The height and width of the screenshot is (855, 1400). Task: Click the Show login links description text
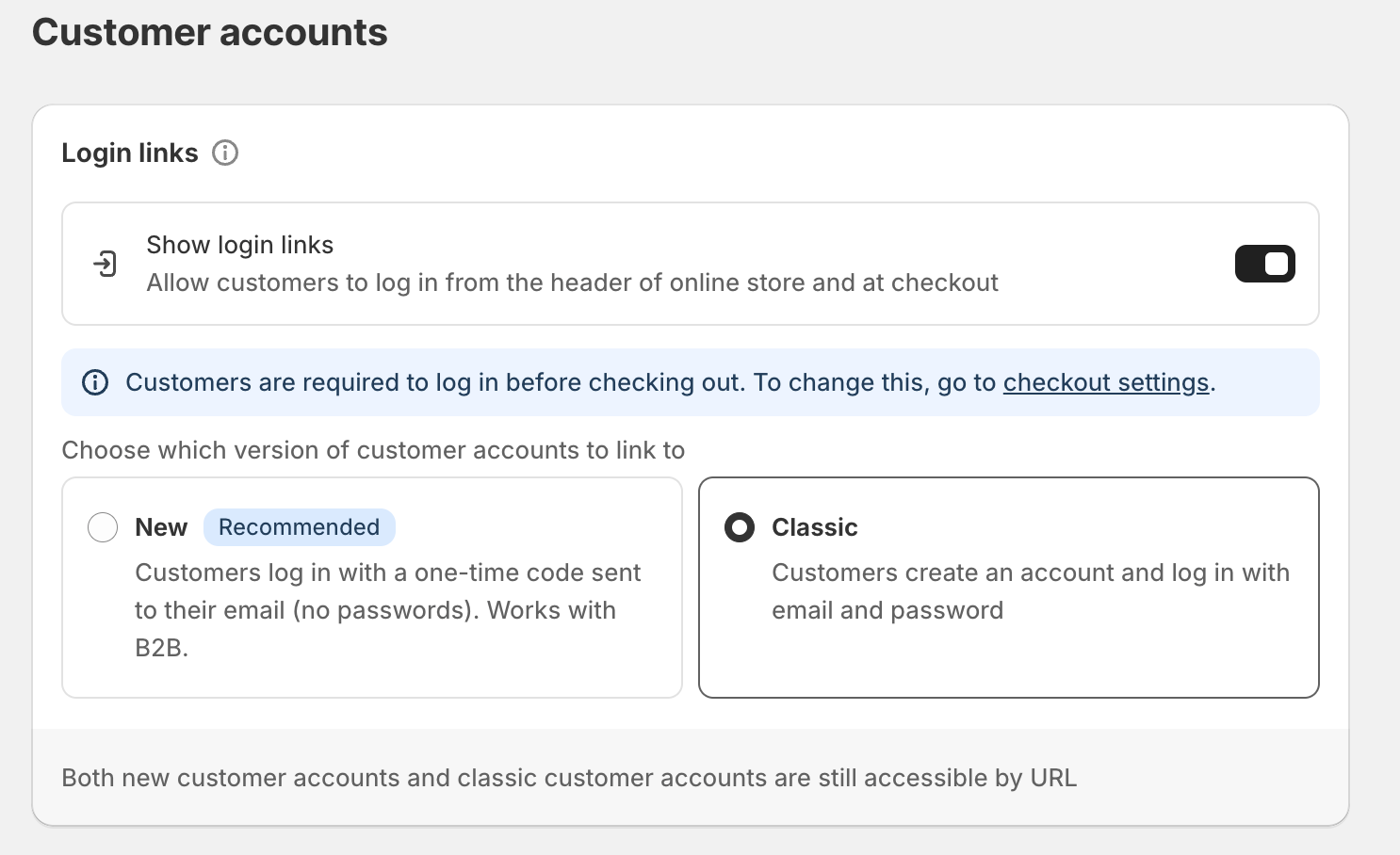(571, 282)
